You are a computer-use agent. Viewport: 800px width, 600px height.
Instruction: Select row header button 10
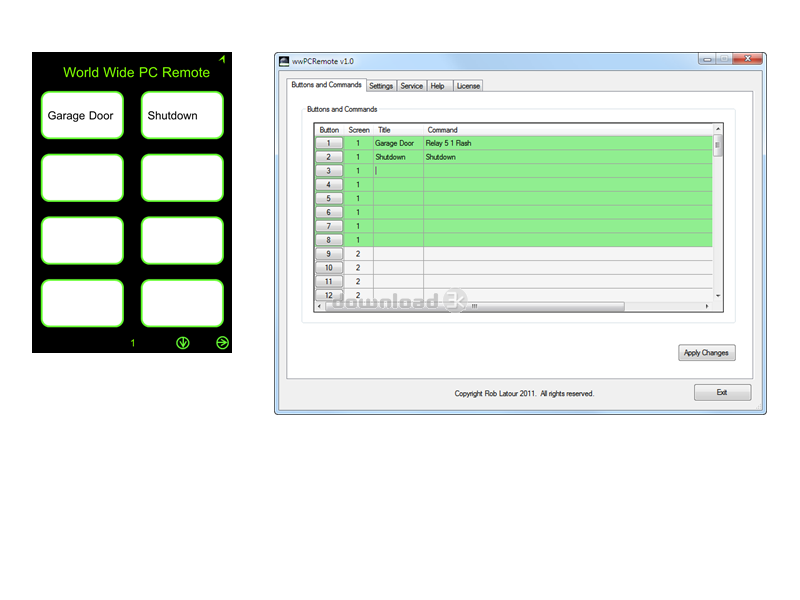329,267
